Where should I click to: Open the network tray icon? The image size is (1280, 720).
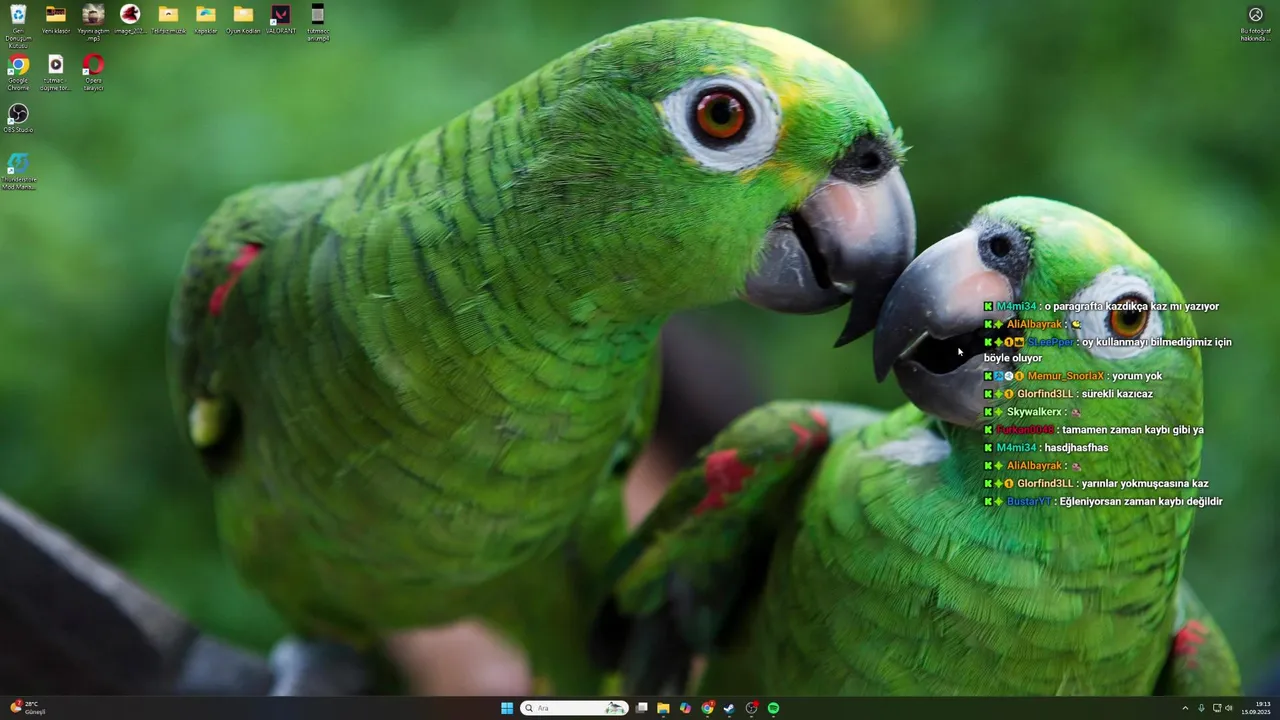pyautogui.click(x=1217, y=708)
